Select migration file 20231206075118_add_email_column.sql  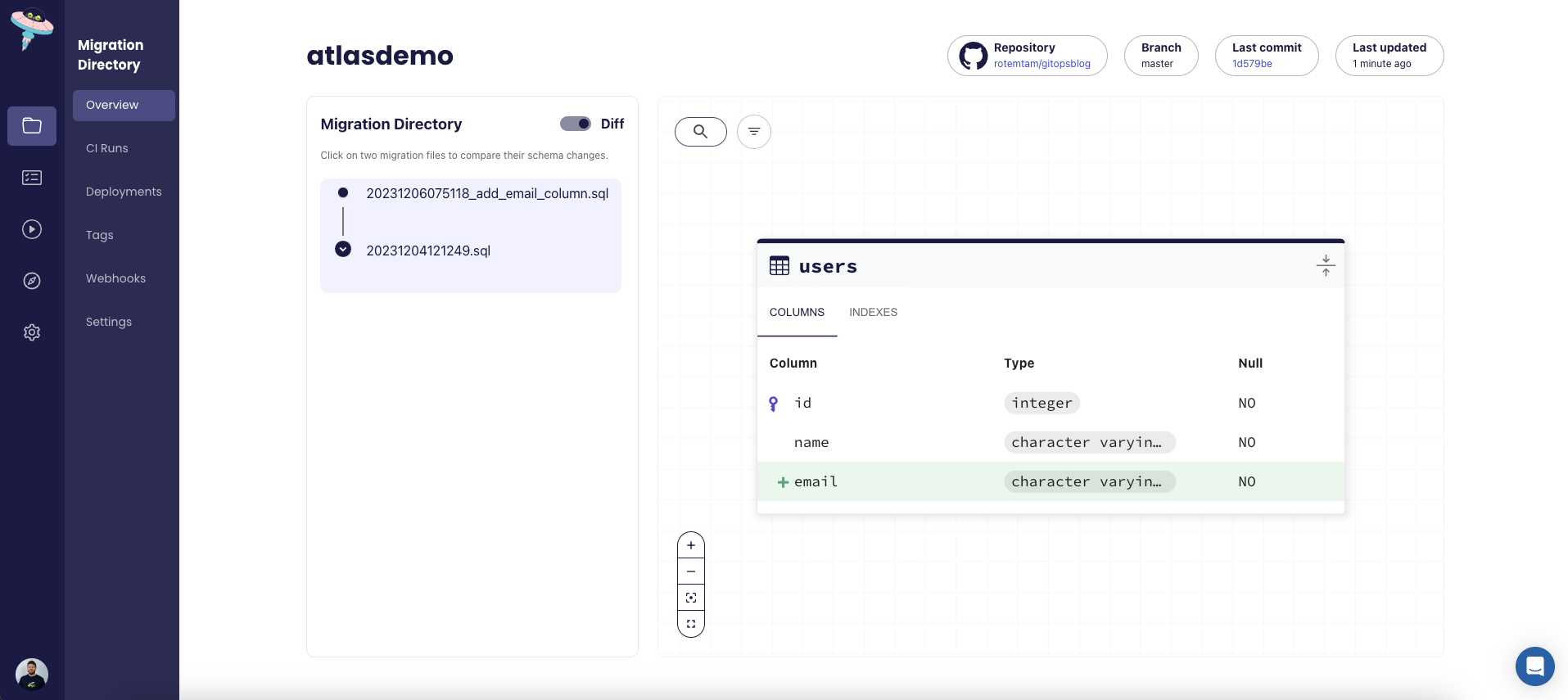point(487,194)
